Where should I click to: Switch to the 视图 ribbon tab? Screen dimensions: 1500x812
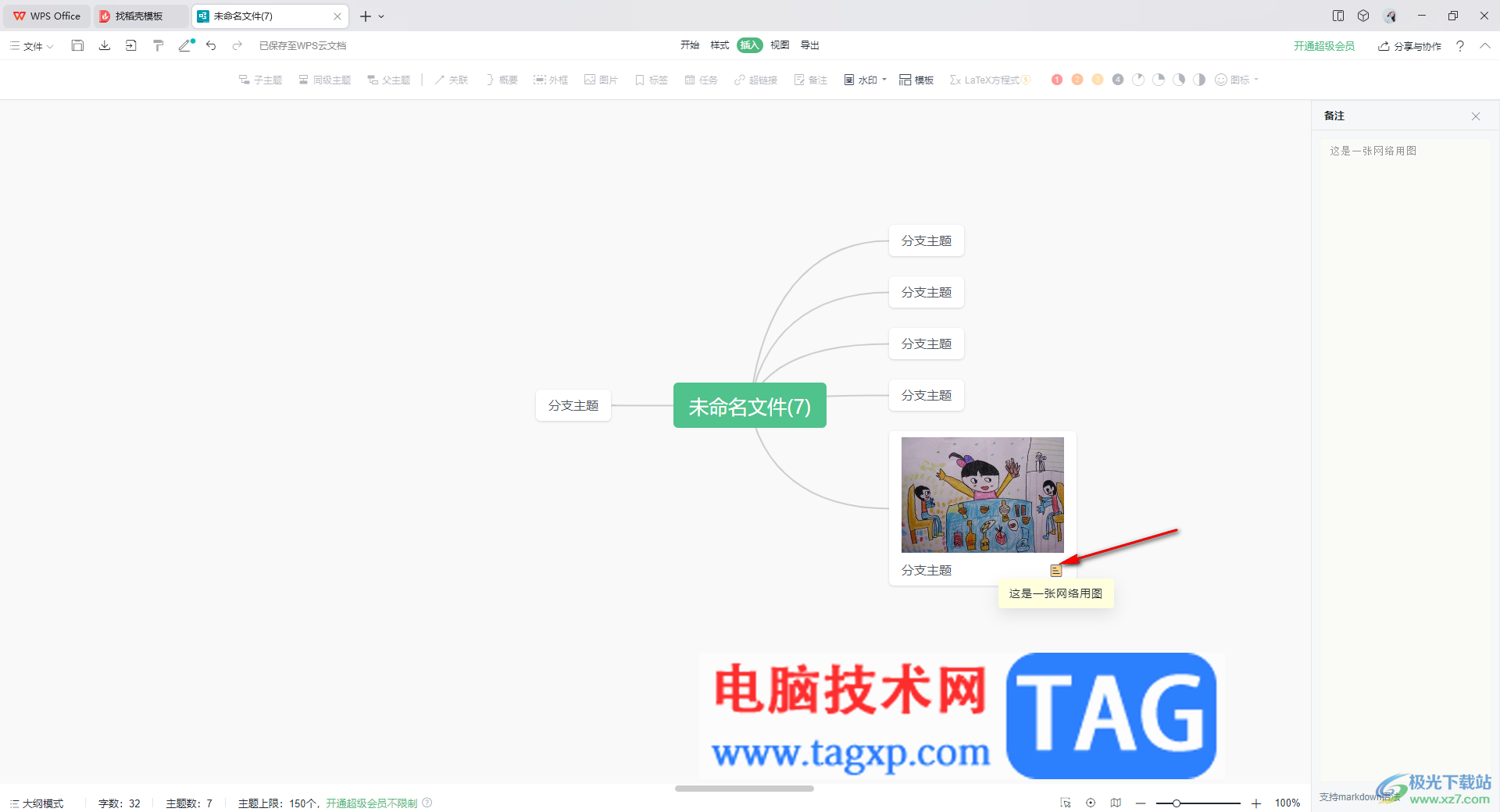780,45
